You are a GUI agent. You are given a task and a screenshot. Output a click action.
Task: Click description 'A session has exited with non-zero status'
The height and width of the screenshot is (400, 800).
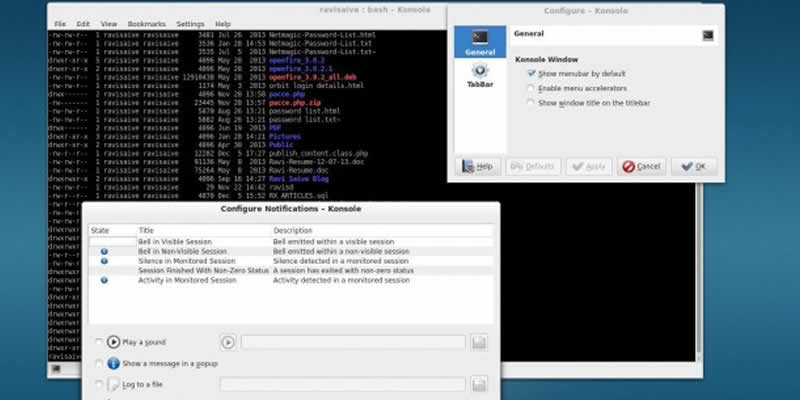pos(343,270)
